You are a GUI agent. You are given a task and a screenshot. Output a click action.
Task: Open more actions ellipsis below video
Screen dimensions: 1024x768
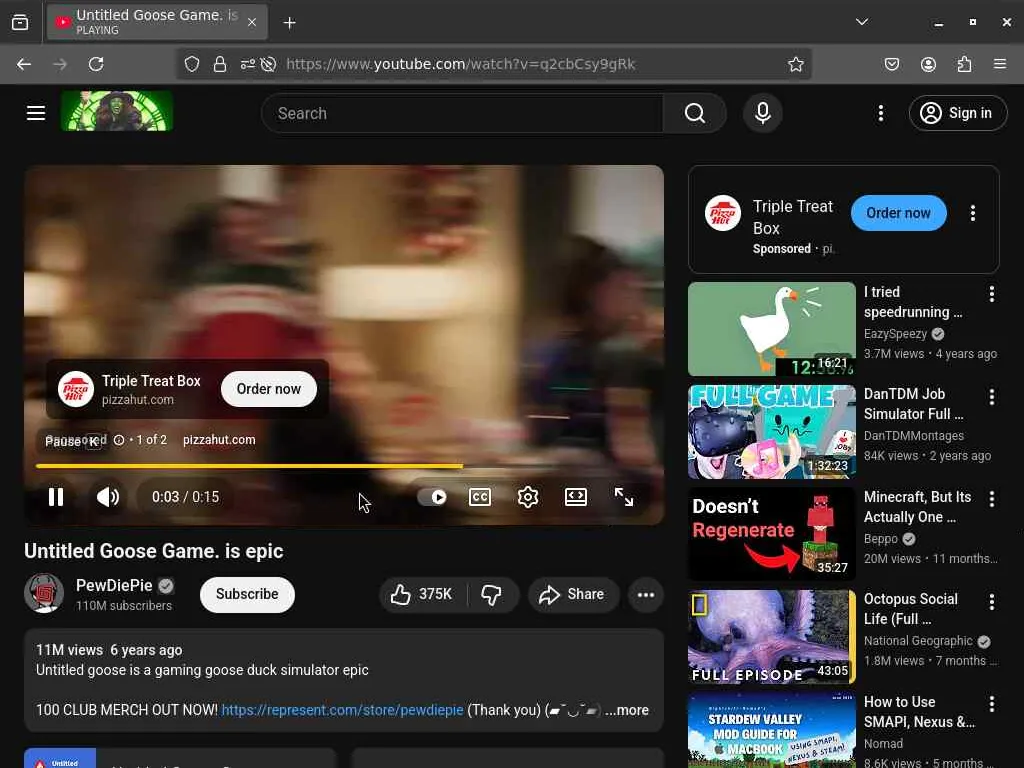646,594
